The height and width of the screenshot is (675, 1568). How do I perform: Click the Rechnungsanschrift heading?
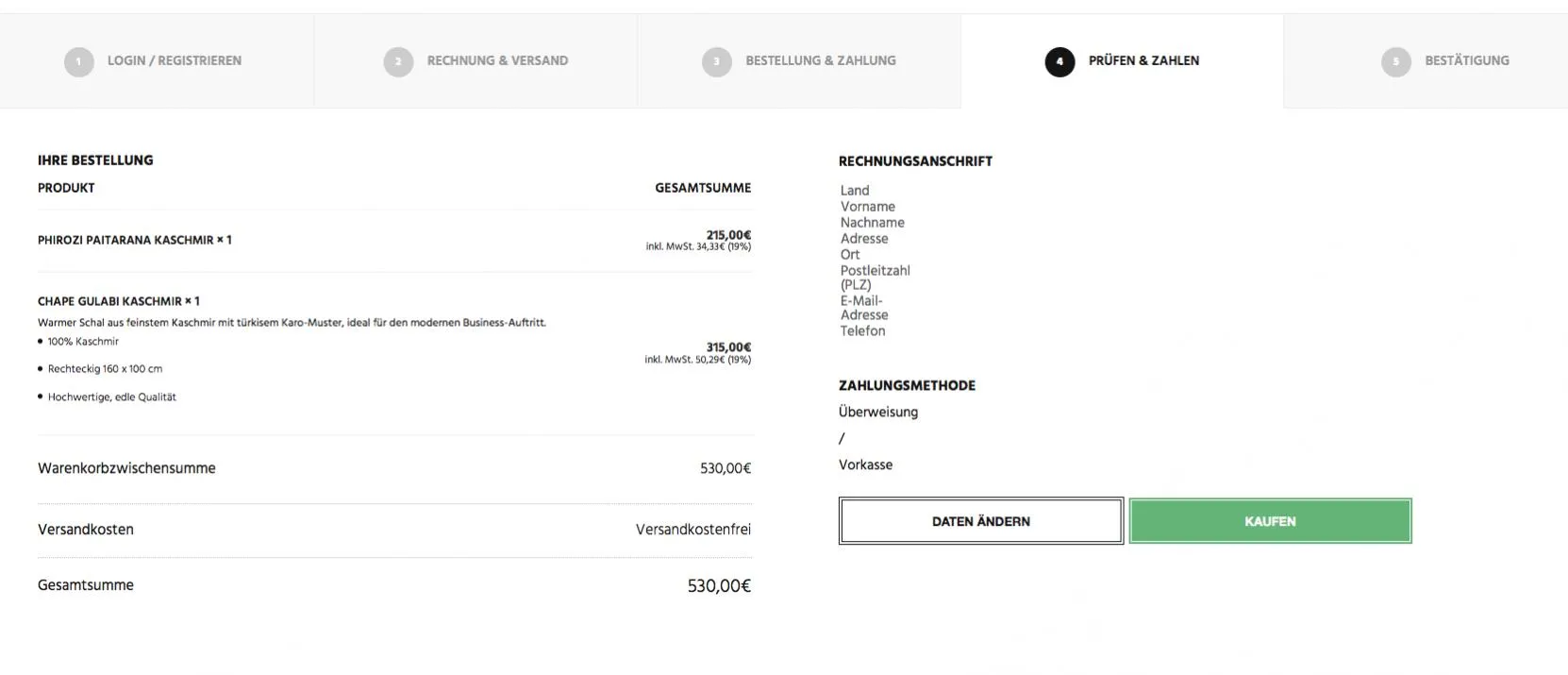(x=915, y=161)
